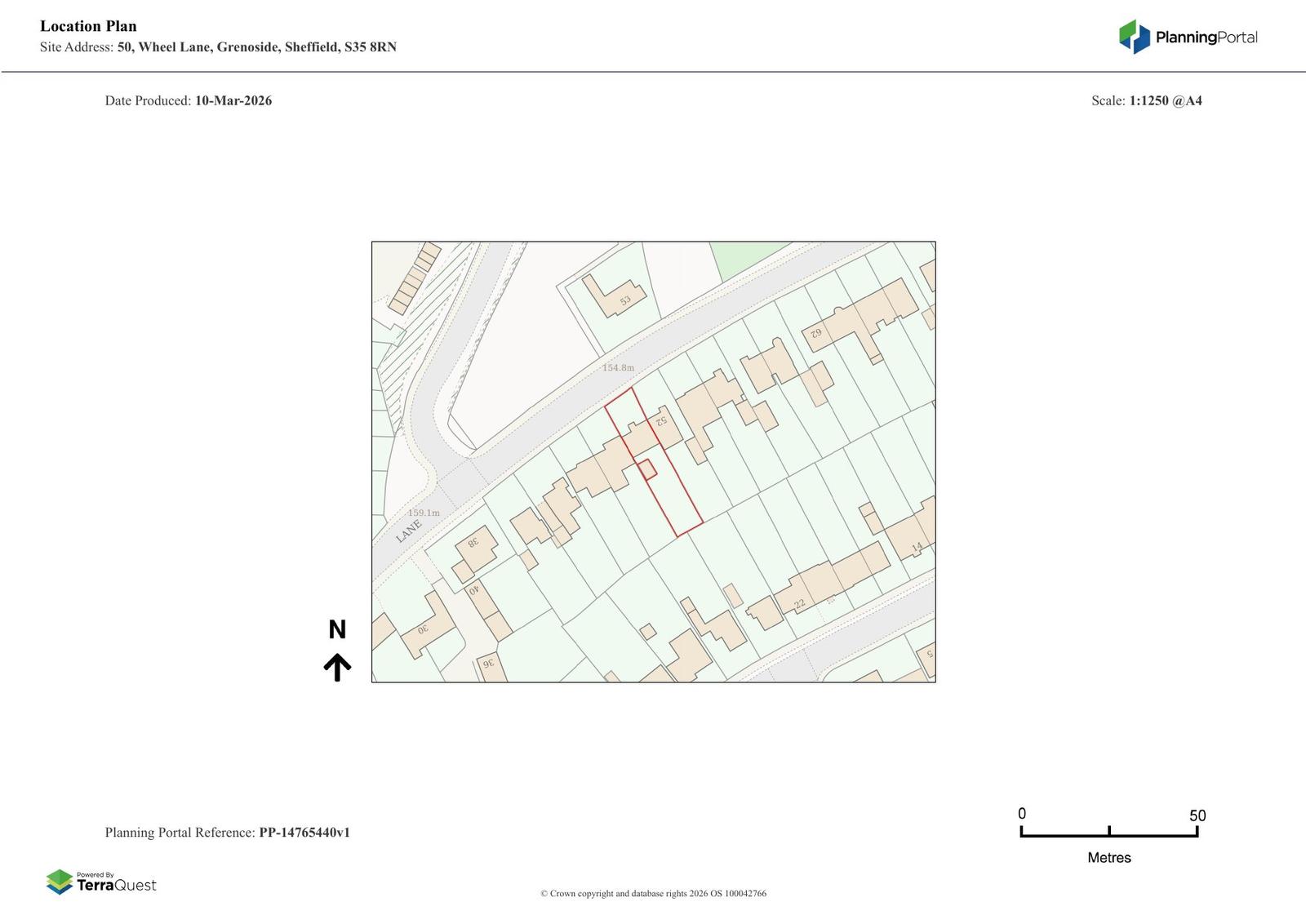This screenshot has height=924, width=1306.
Task: Click the 159.1m spot height label
Action: click(x=424, y=513)
